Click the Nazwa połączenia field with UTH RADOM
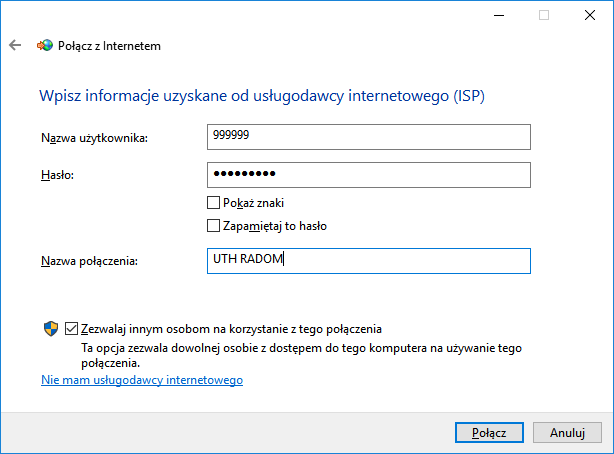The image size is (614, 454). coord(367,261)
